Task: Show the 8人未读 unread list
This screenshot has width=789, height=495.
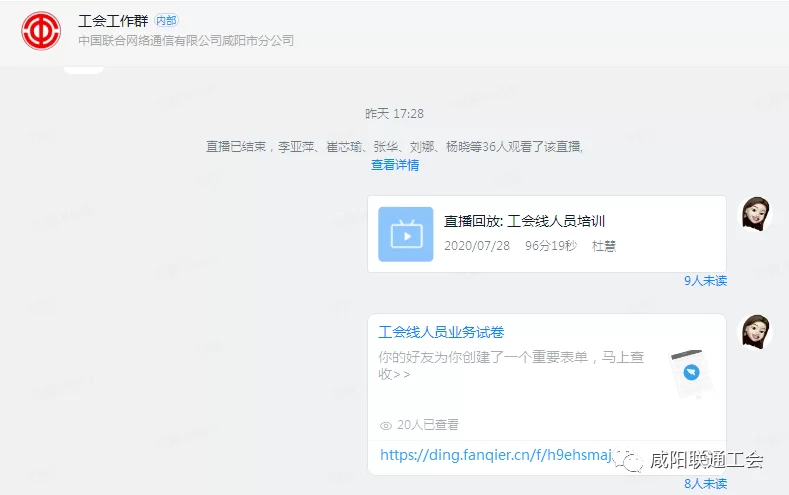Action: [x=705, y=484]
